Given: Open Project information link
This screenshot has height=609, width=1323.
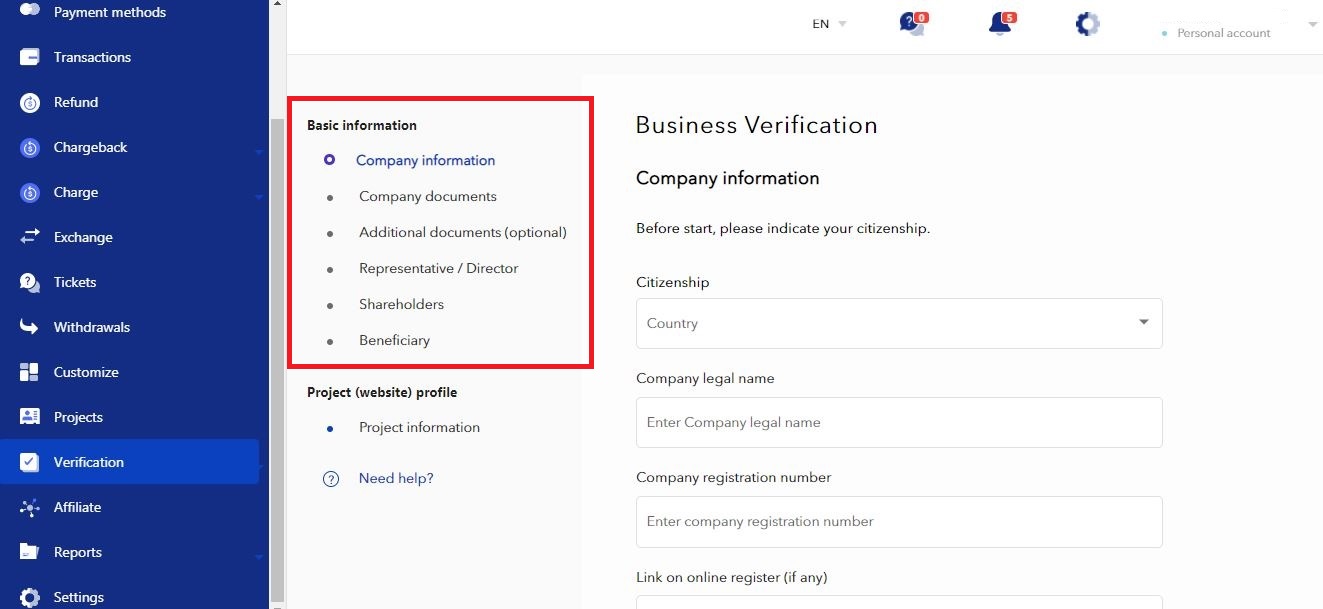Looking at the screenshot, I should point(419,427).
